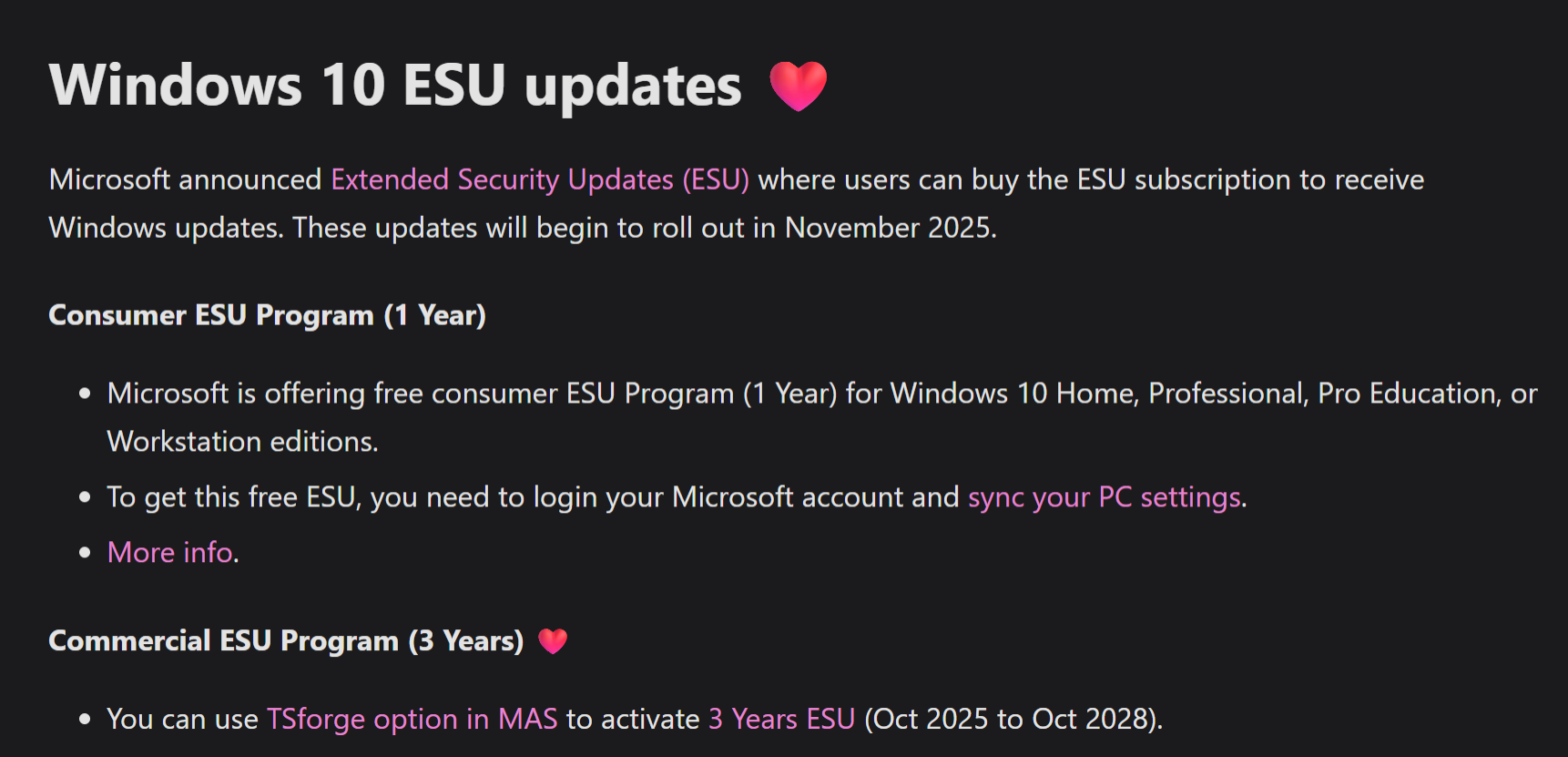Screen dimensions: 1568x757
Task: Click the large heart emoji beside the title
Action: point(799,86)
